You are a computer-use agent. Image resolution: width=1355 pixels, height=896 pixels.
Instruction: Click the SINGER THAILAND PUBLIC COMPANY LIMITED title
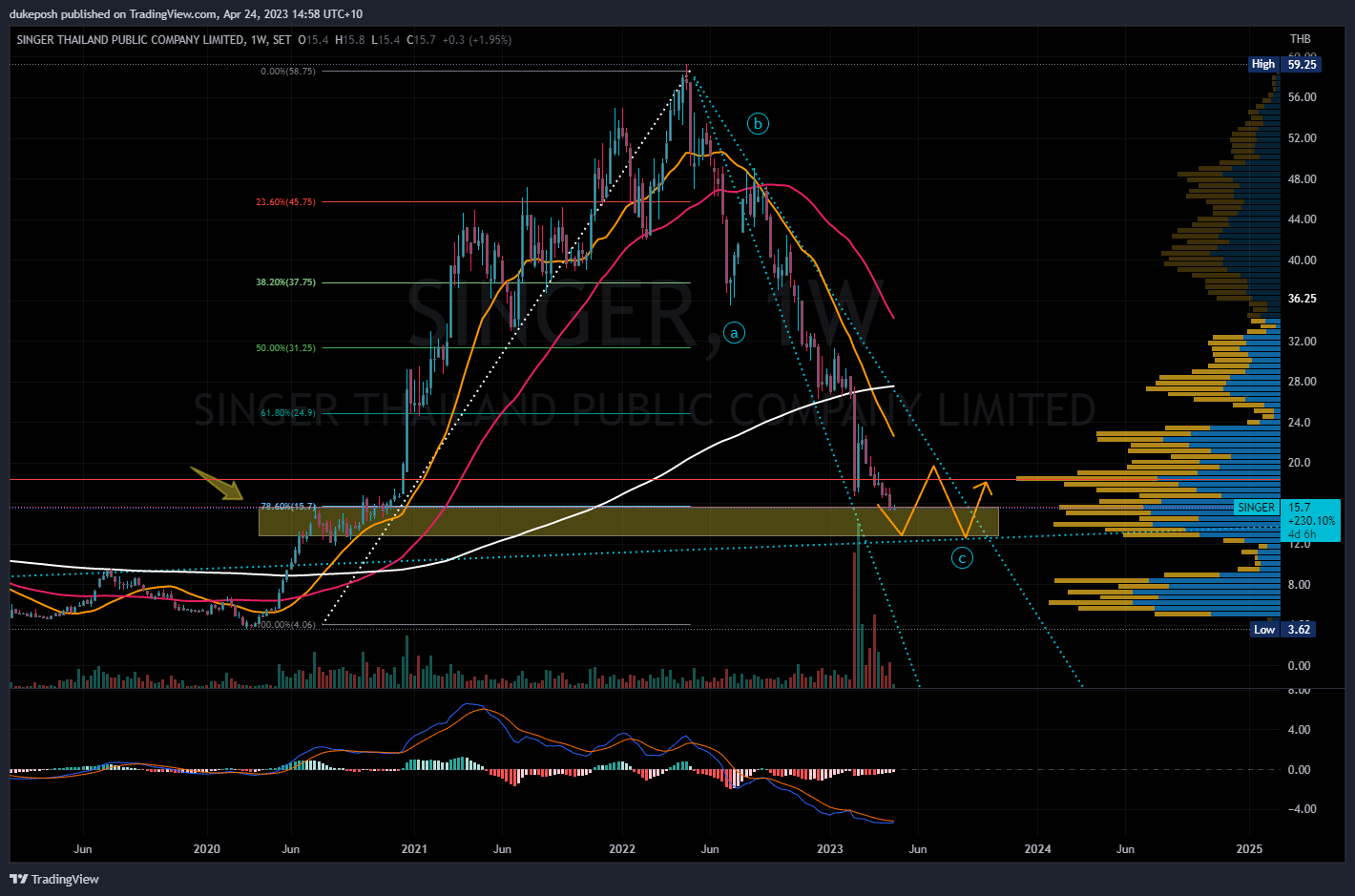pyautogui.click(x=130, y=40)
